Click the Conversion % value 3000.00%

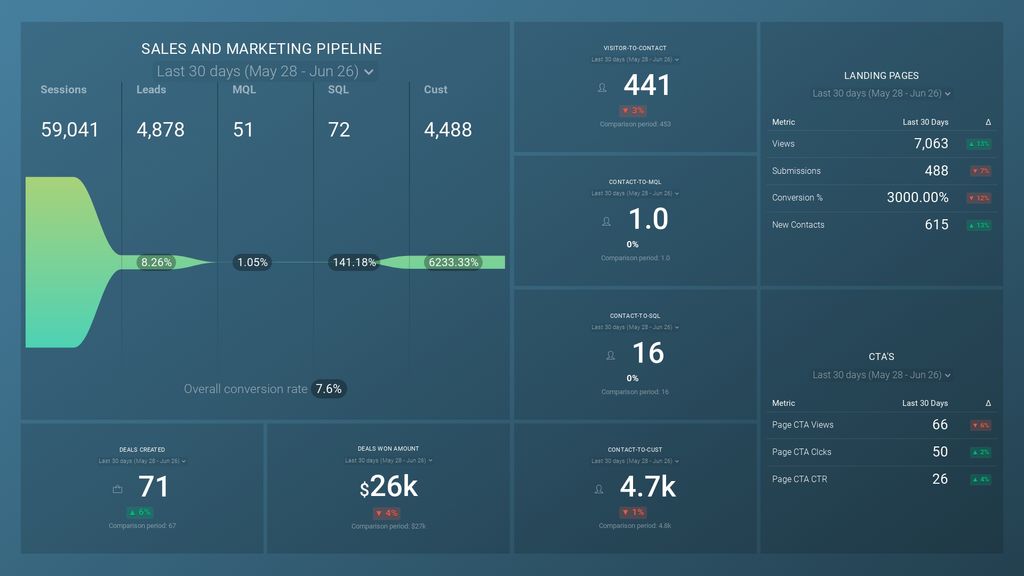click(918, 198)
